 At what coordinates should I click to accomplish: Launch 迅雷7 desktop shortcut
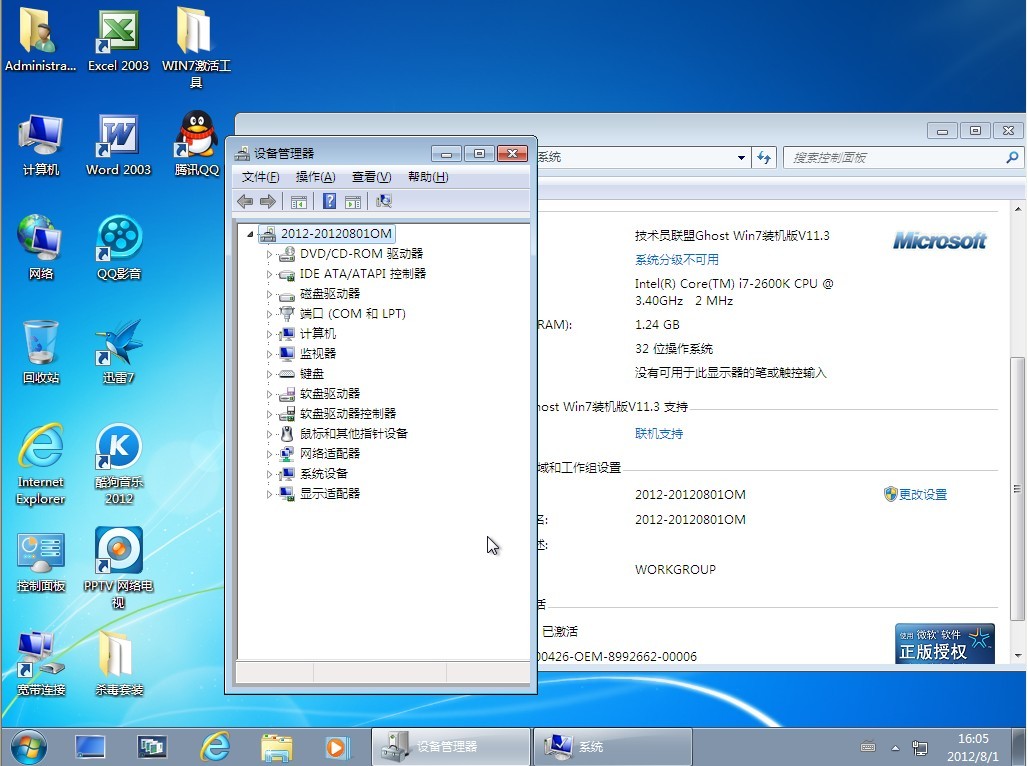click(119, 352)
